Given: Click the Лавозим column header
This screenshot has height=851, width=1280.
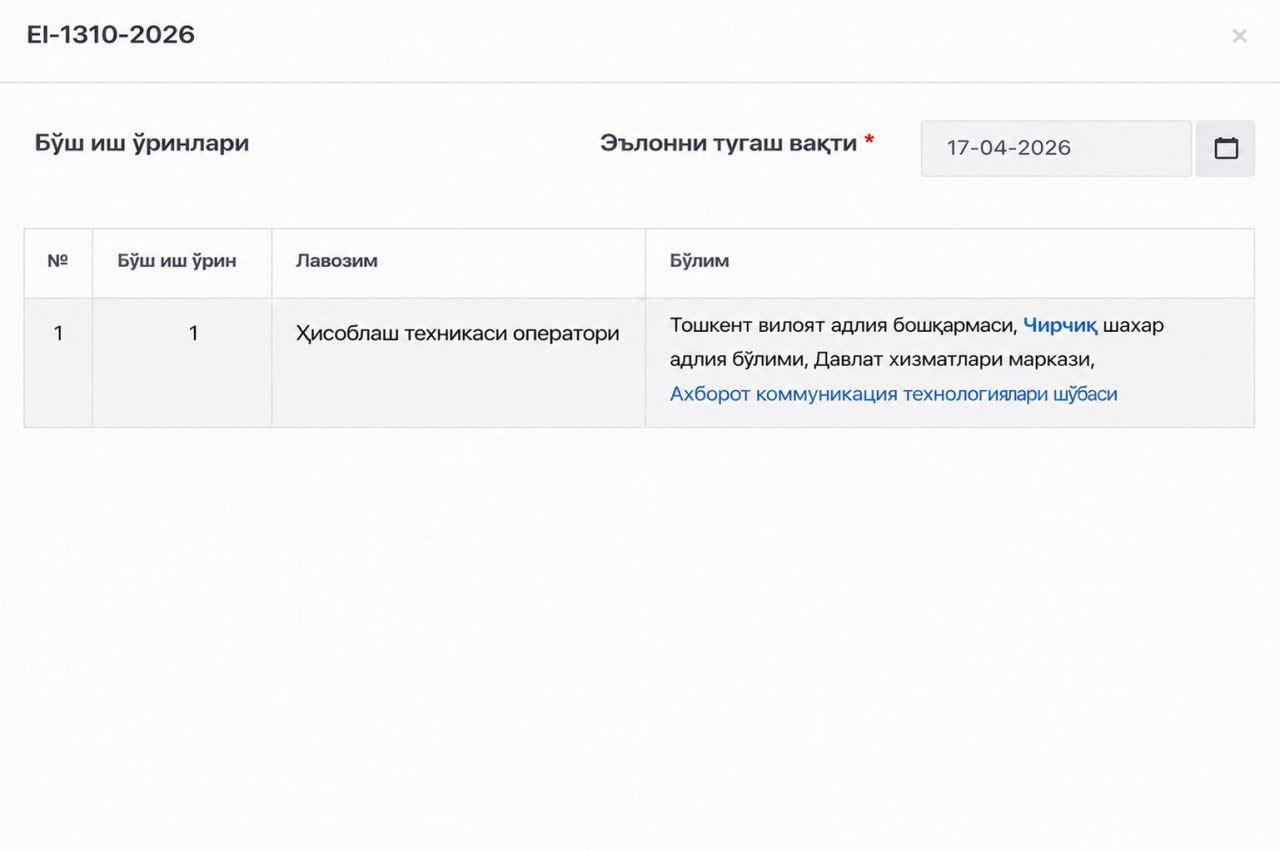Looking at the screenshot, I should (x=458, y=262).
